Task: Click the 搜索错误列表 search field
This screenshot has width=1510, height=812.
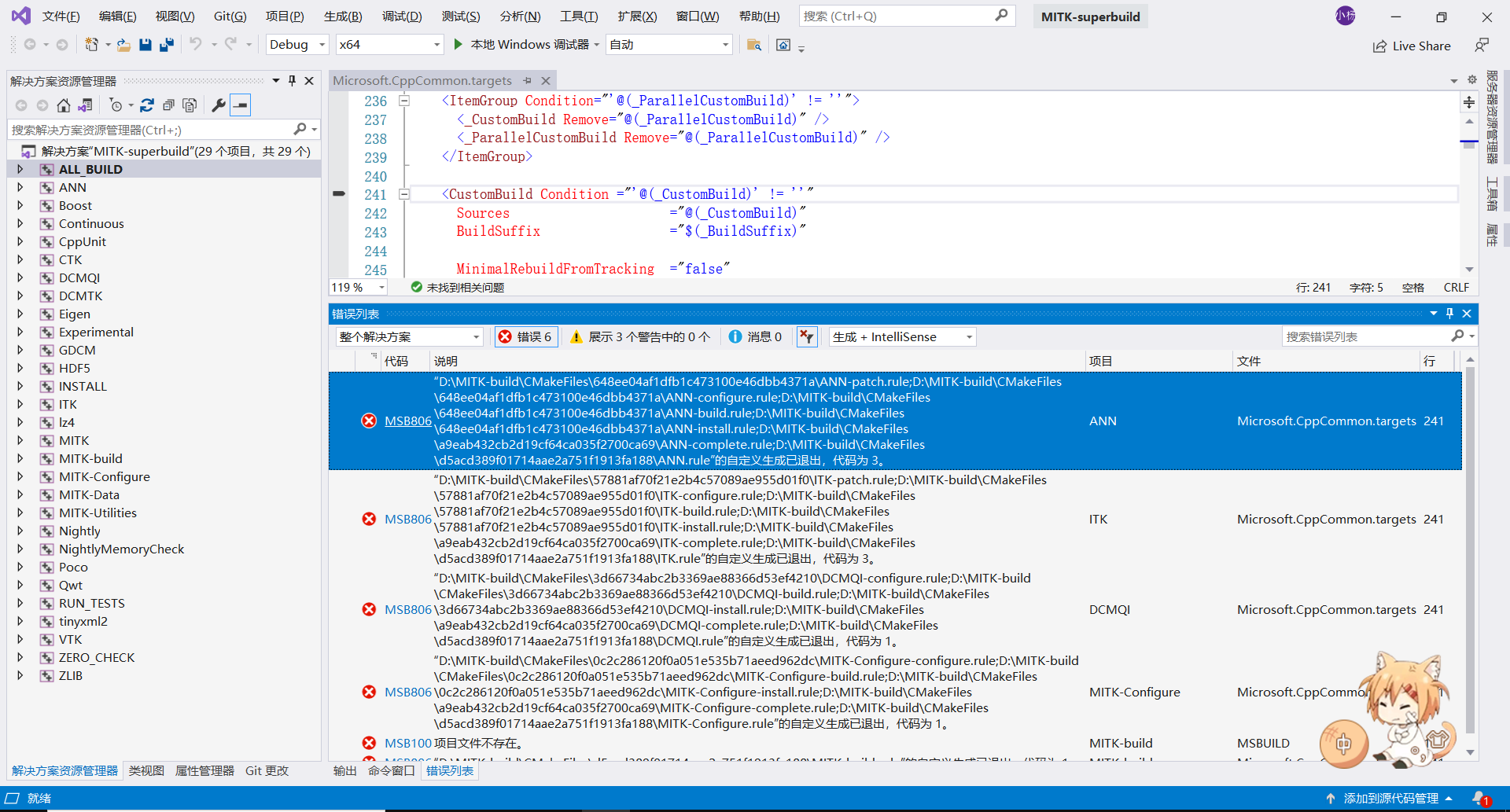Action: pos(1378,337)
